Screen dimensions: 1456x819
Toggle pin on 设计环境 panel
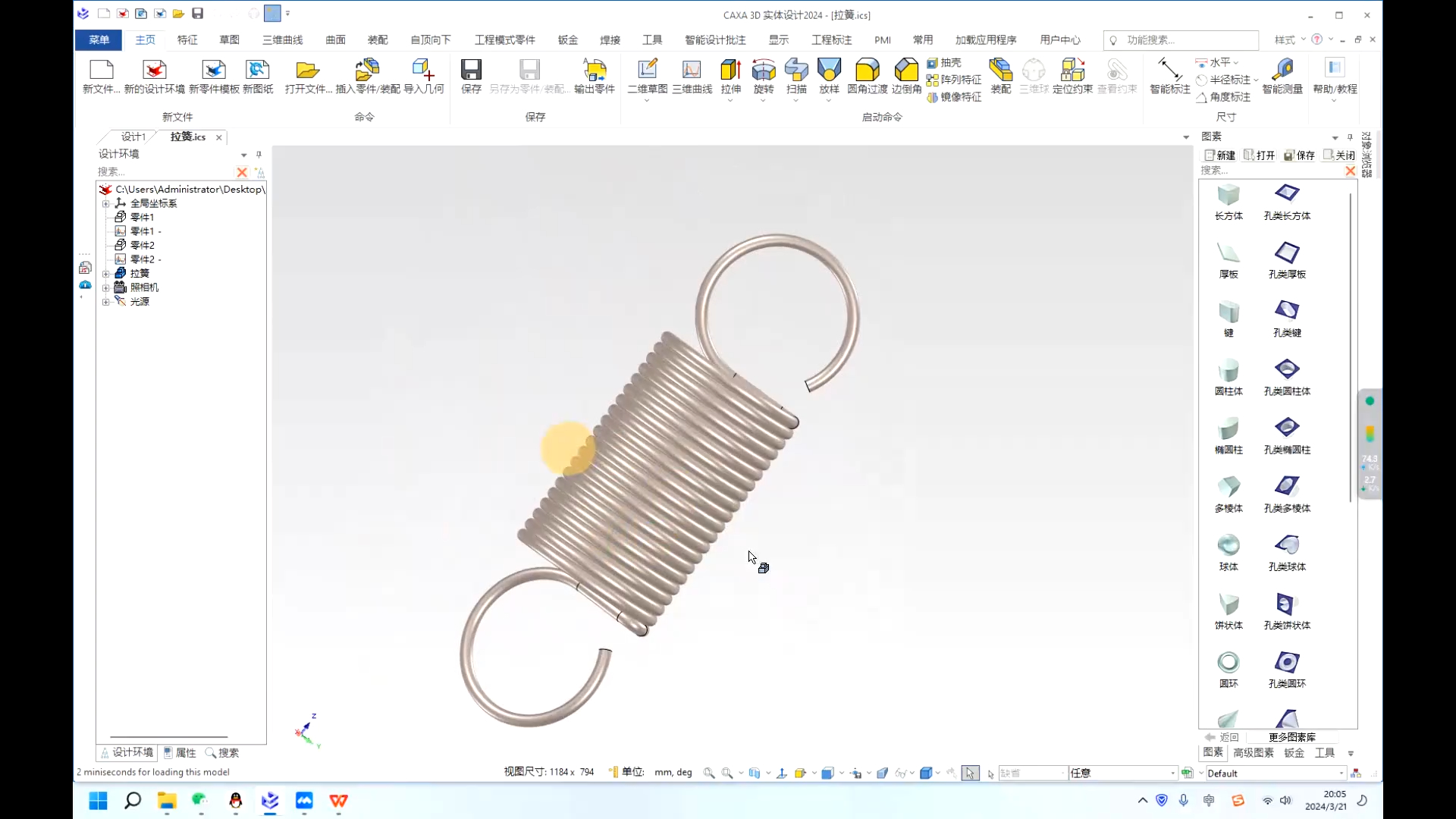click(x=259, y=154)
